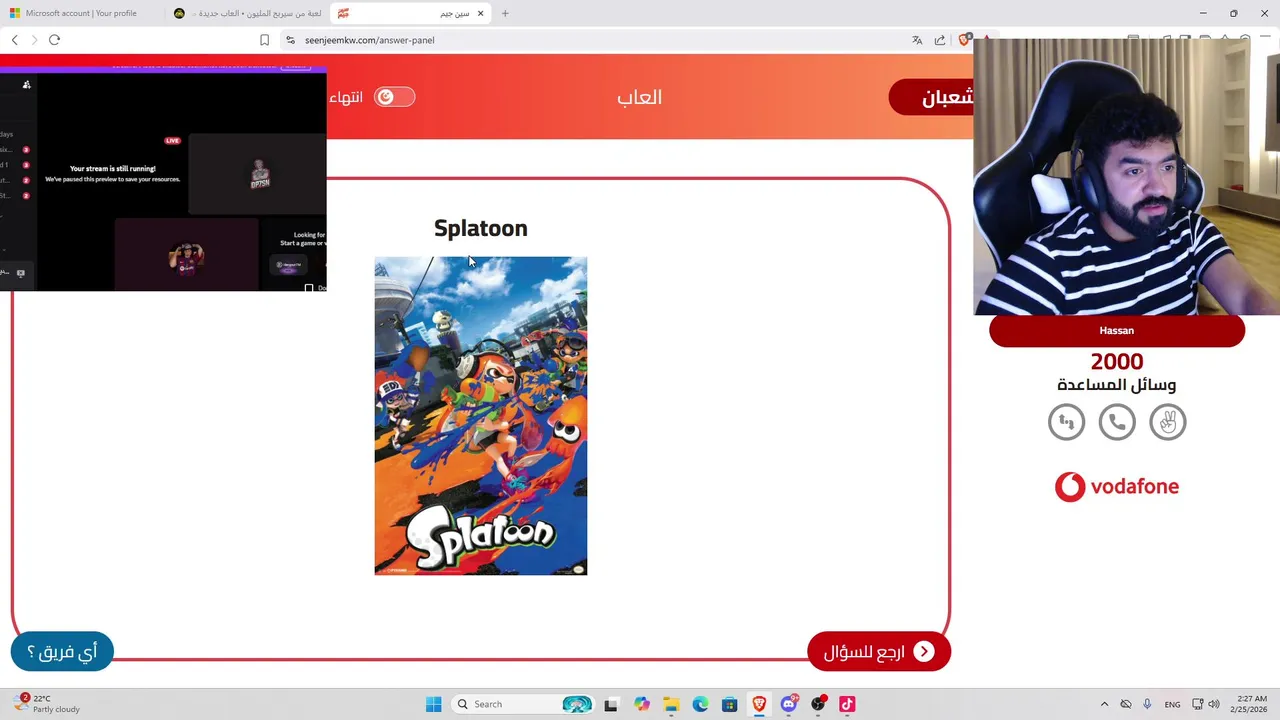Screen dimensions: 1280x720
Task: Open Discord from the taskbar
Action: tap(789, 704)
